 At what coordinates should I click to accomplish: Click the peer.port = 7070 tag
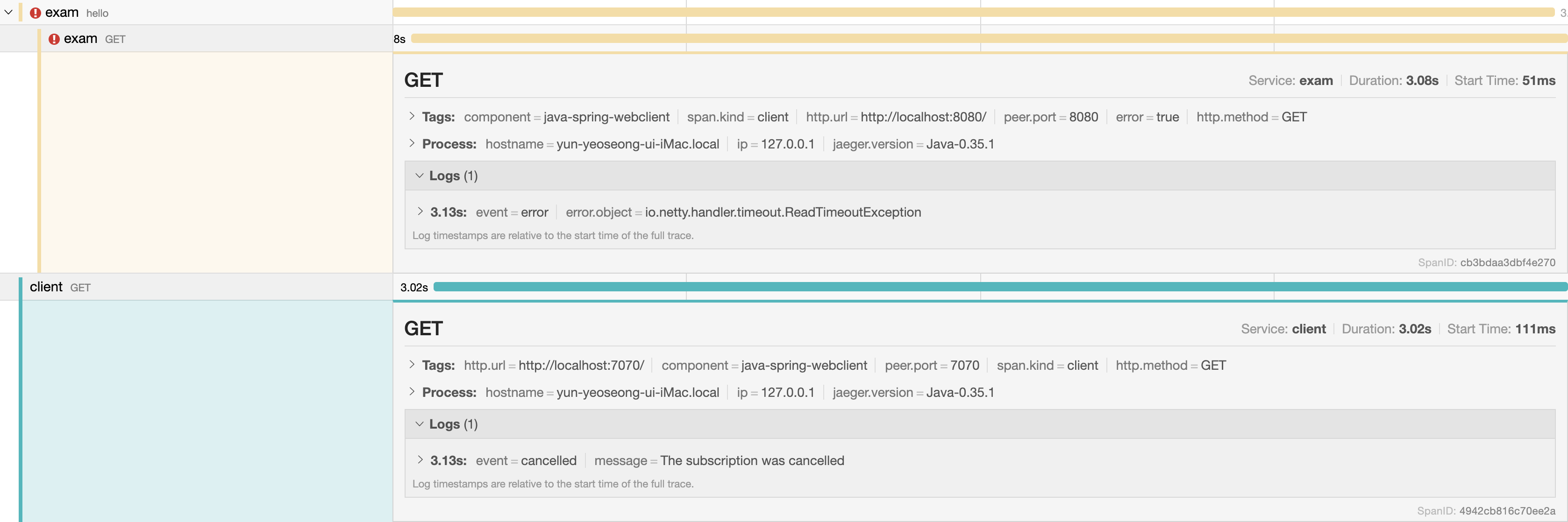[x=932, y=365]
